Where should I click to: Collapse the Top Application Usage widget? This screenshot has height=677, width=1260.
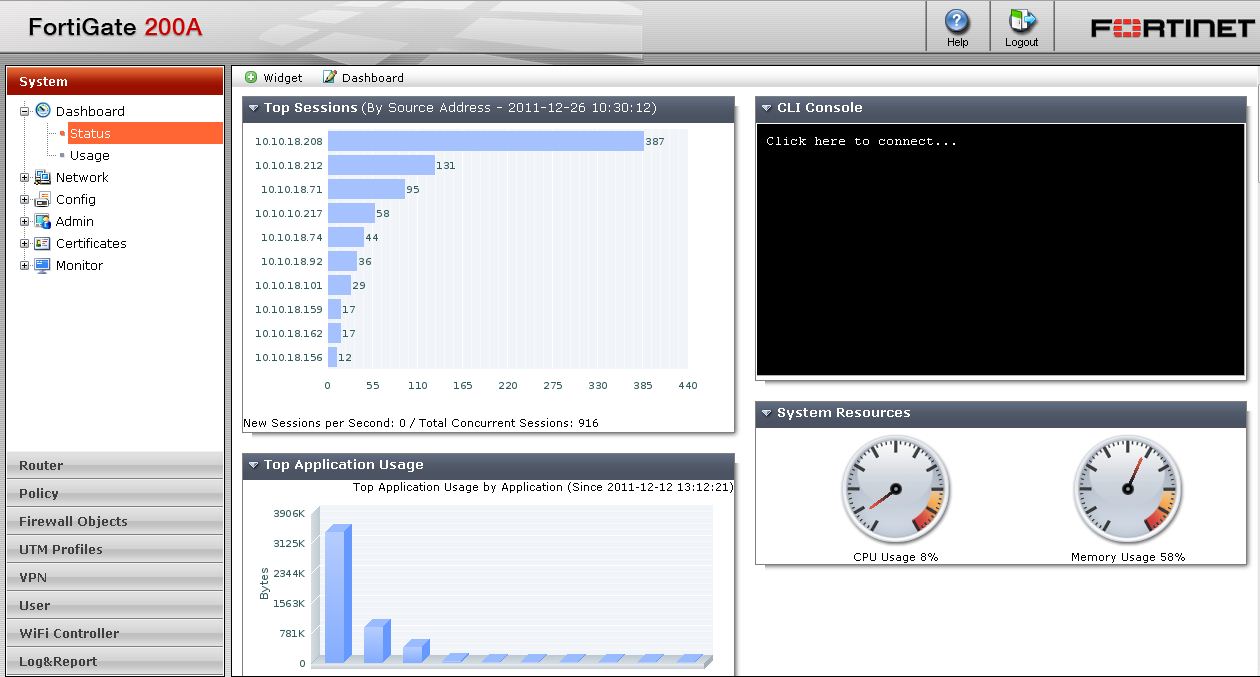[x=254, y=465]
